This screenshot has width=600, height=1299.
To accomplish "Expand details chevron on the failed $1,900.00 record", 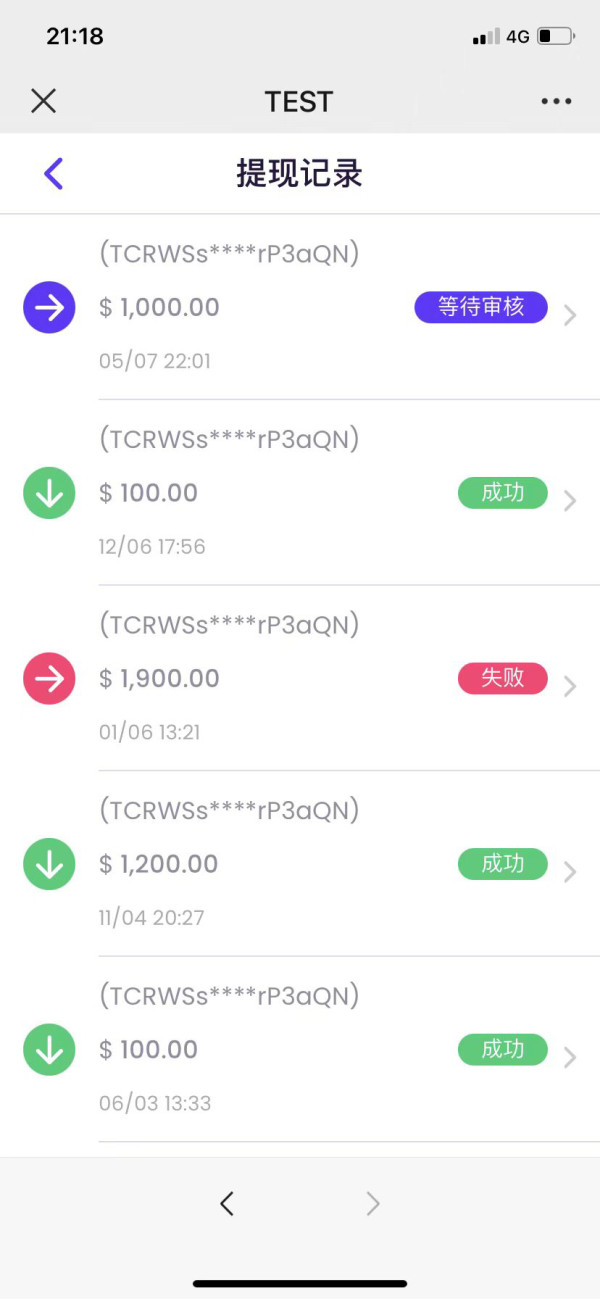I will coord(570,686).
